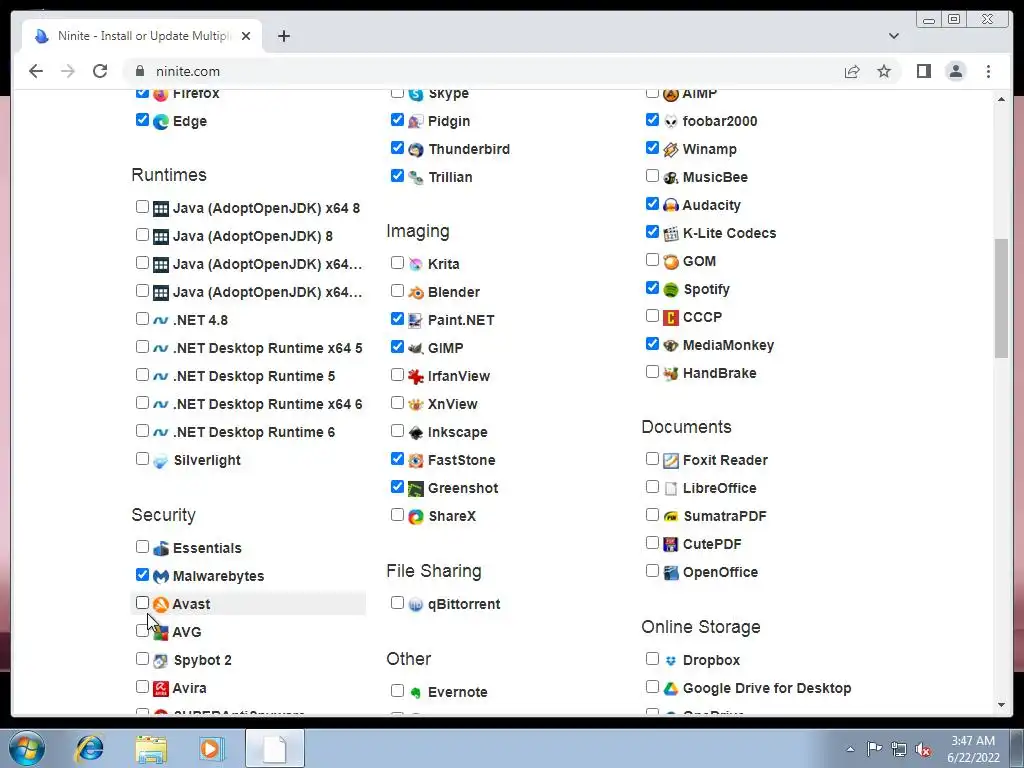Click the Avira red icon
This screenshot has width=1024, height=768.
[x=161, y=688]
